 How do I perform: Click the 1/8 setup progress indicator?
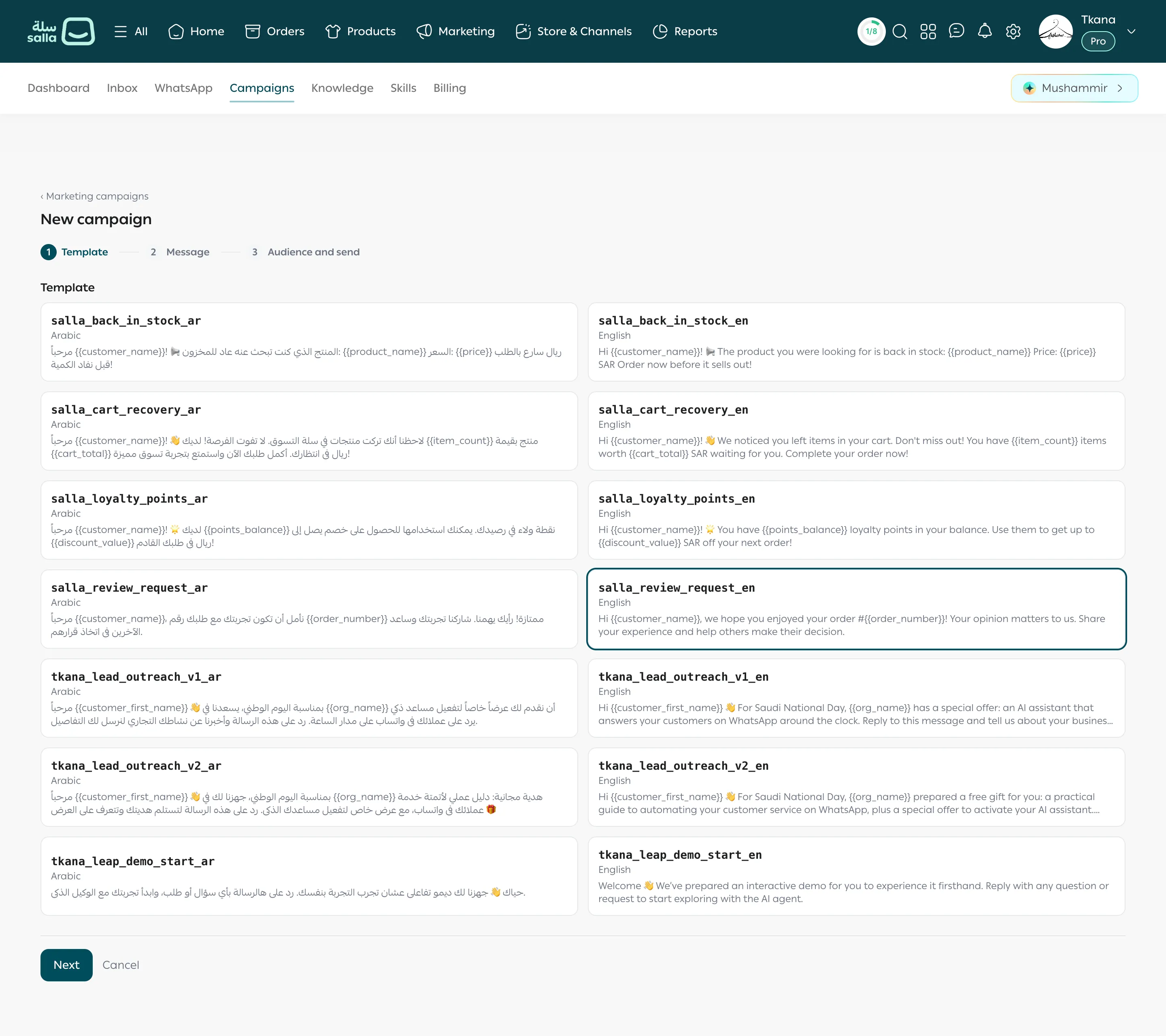click(x=871, y=31)
